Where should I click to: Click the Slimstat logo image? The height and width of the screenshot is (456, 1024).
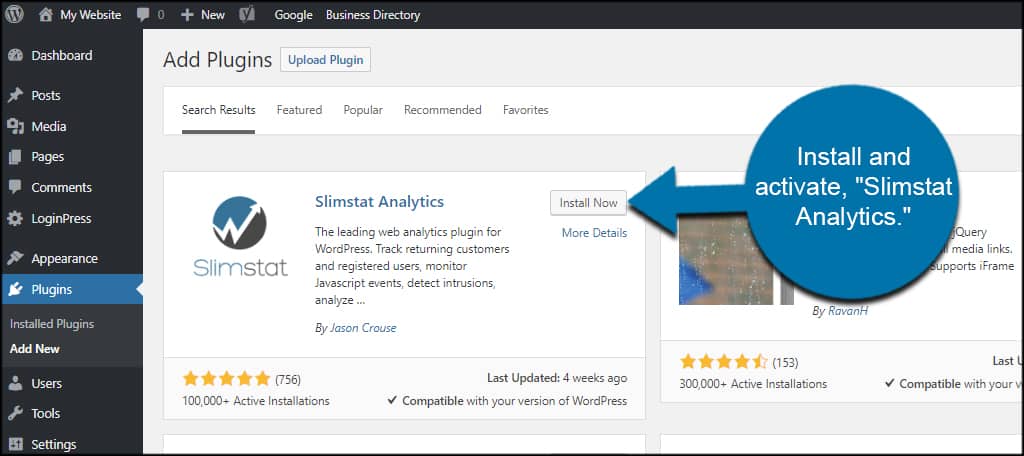(x=240, y=236)
